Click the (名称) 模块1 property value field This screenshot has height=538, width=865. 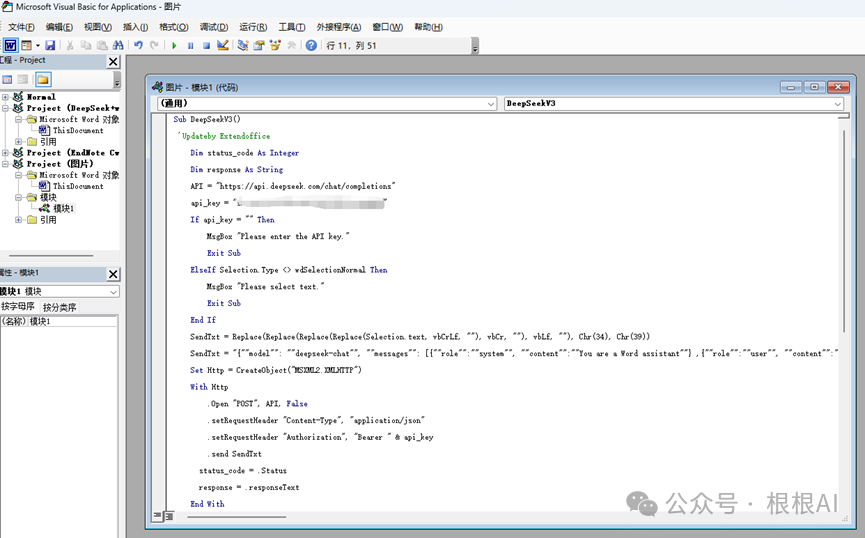[x=72, y=321]
